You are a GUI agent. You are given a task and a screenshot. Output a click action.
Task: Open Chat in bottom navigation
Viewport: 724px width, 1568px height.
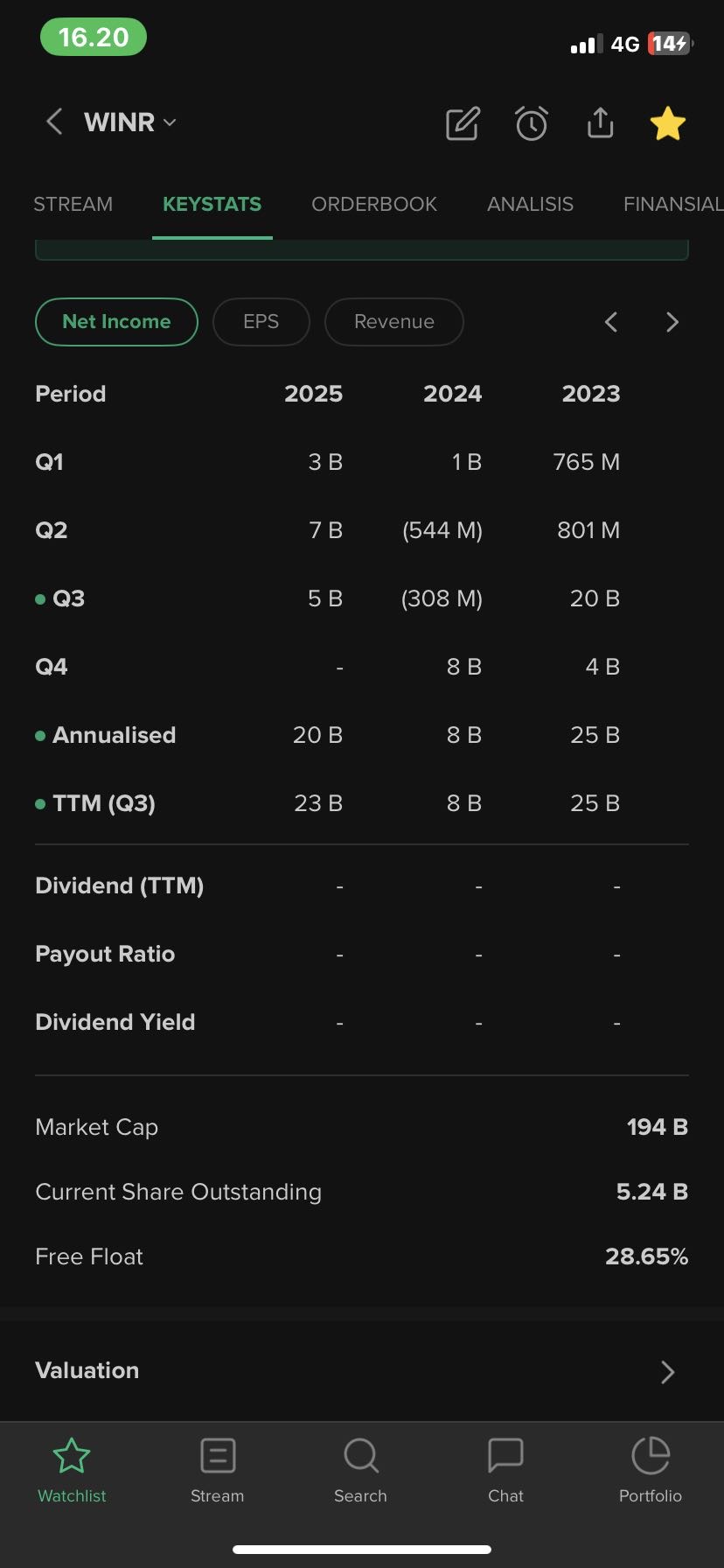(505, 1470)
